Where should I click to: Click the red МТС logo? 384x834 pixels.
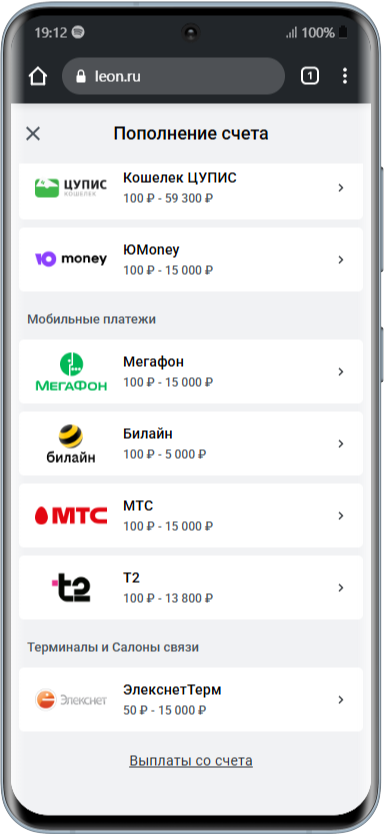pyautogui.click(x=71, y=515)
